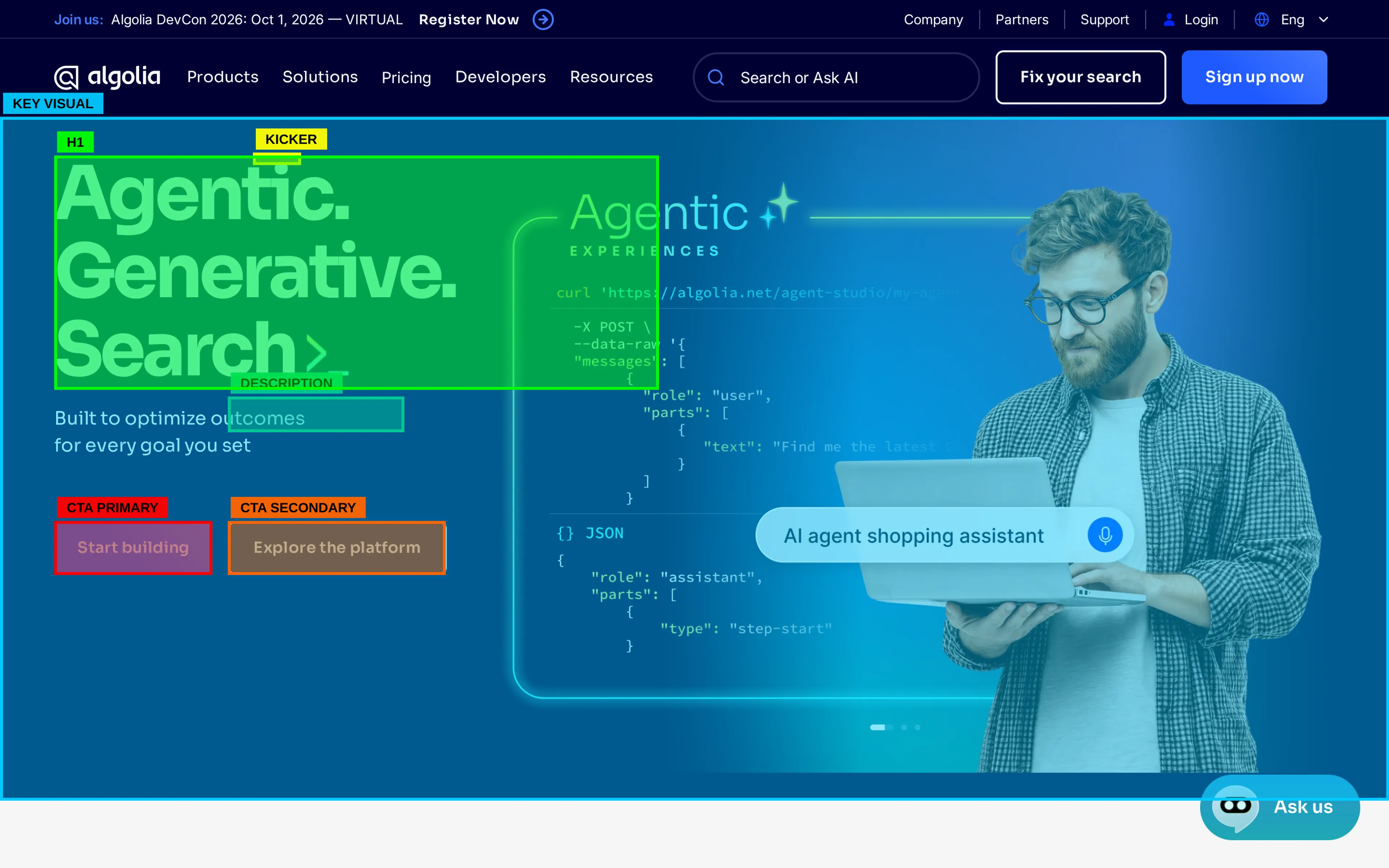Viewport: 1389px width, 868px height.
Task: Click the Login text link
Action: pyautogui.click(x=1201, y=20)
